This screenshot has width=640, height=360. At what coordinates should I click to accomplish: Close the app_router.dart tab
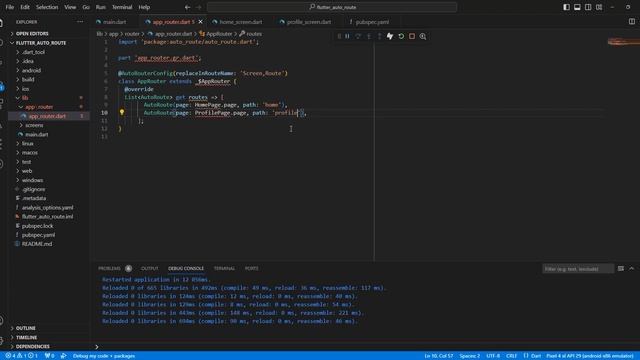point(200,22)
